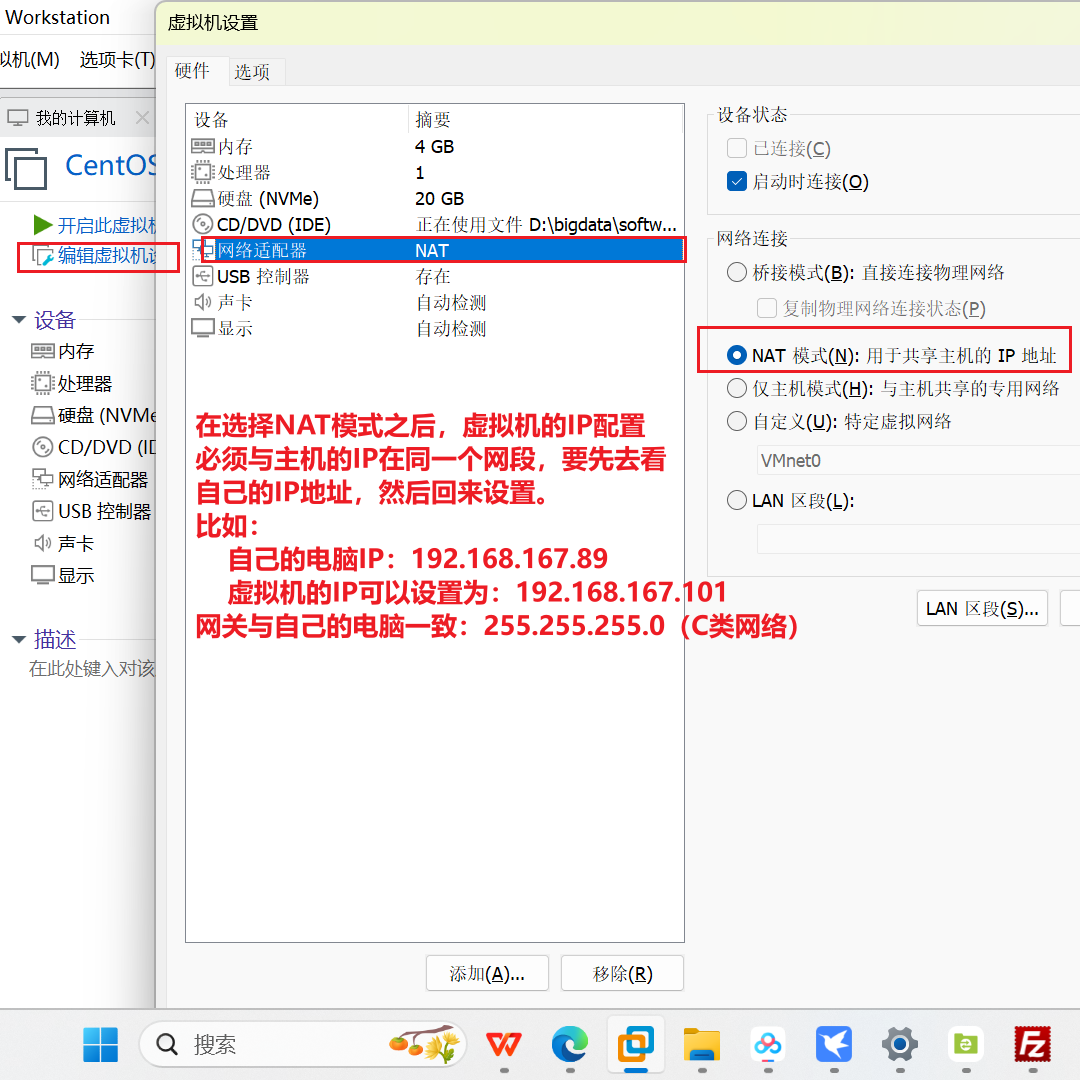Screen dimensions: 1080x1080
Task: Click the blue bird app icon in the taskbar
Action: [834, 1044]
